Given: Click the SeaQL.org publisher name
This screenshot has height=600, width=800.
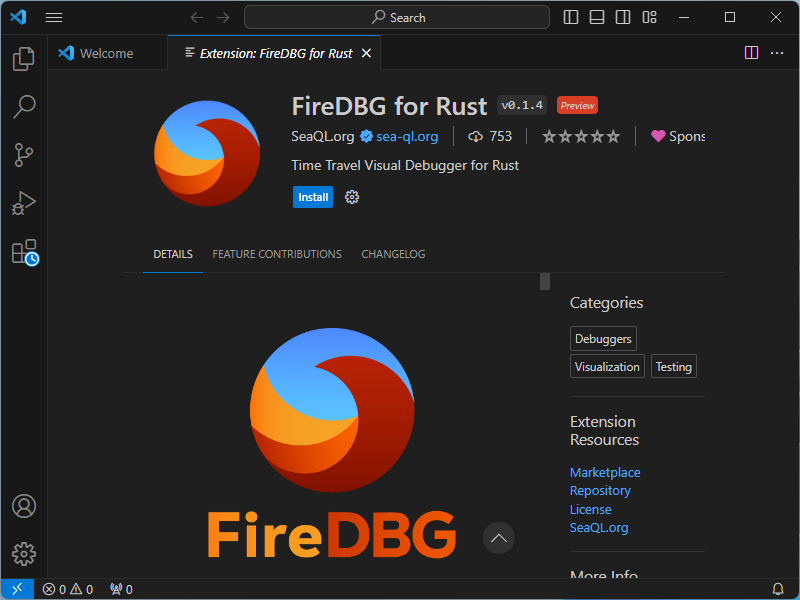Looking at the screenshot, I should pos(322,136).
